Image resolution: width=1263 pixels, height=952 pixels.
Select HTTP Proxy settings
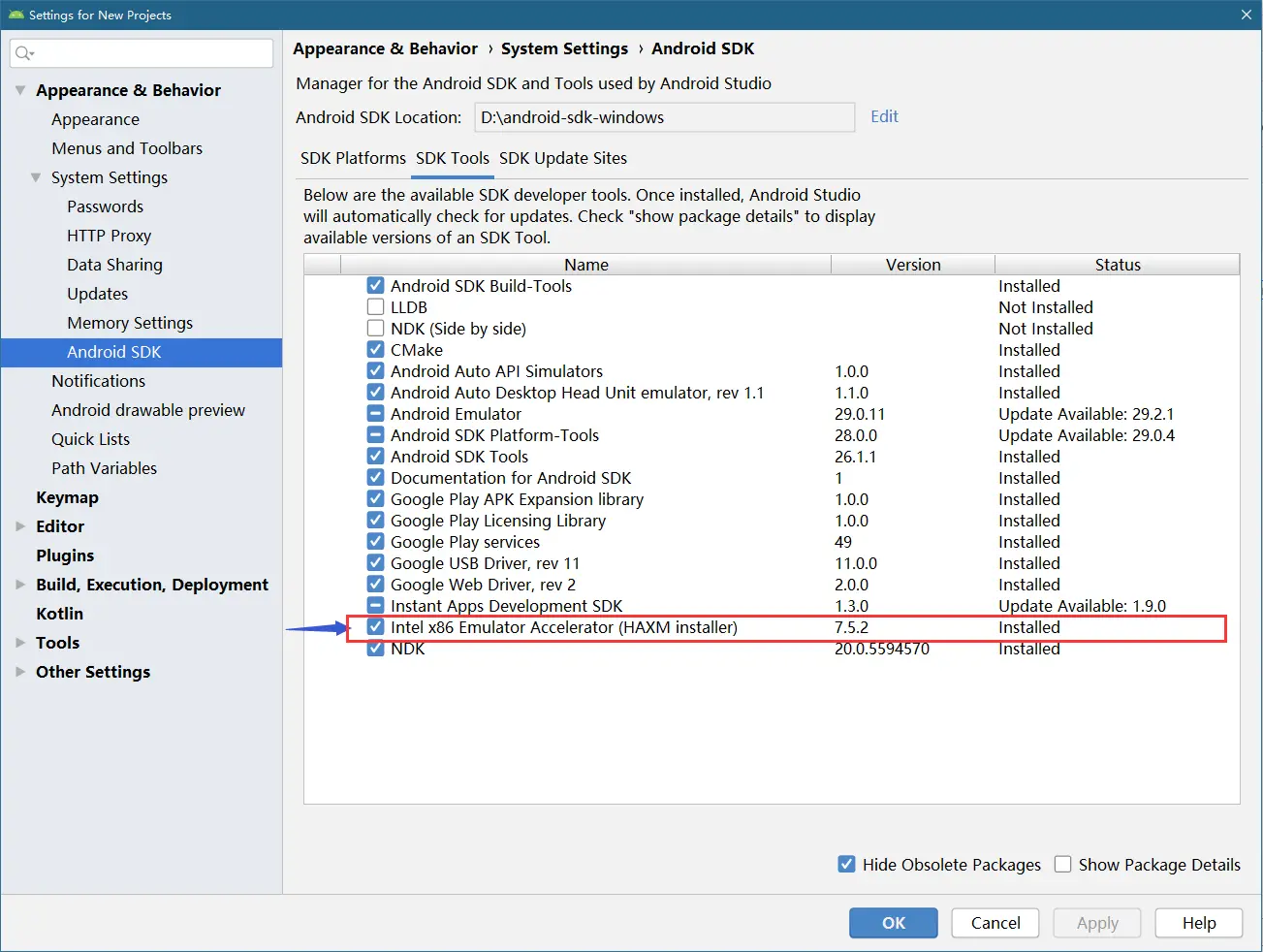[109, 236]
